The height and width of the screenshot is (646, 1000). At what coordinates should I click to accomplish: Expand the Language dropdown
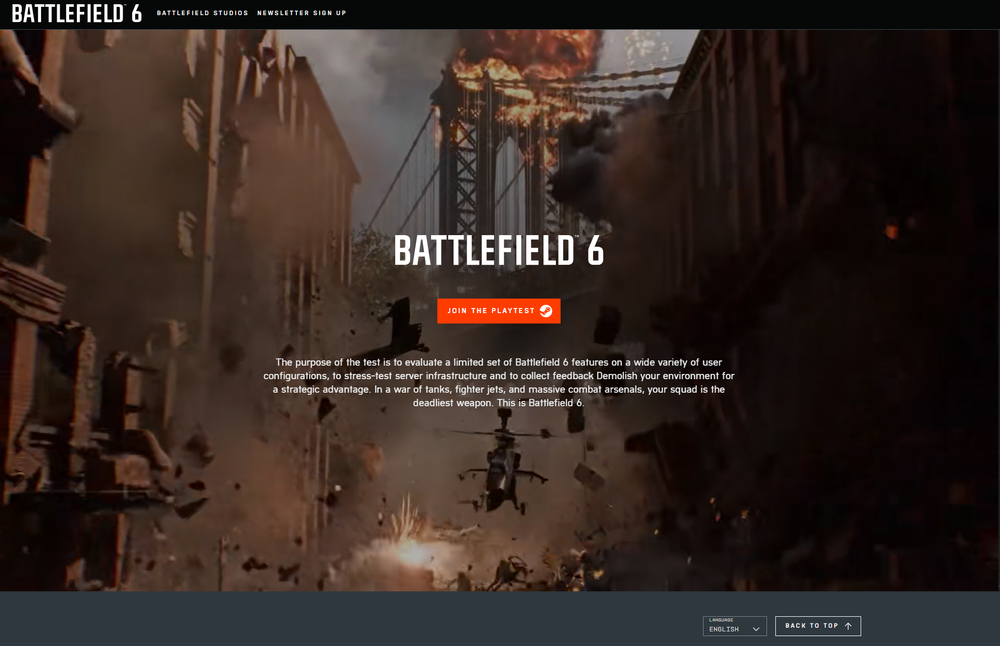coord(734,626)
